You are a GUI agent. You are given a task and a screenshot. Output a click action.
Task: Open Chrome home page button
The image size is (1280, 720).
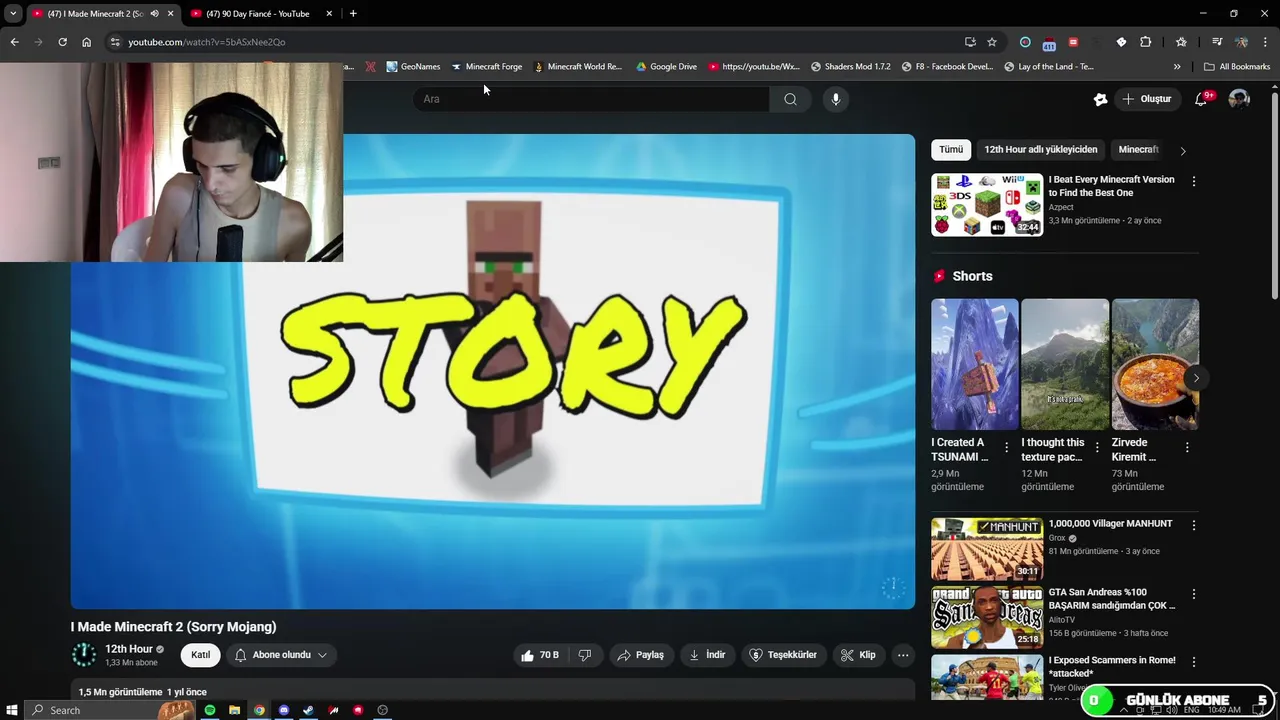[87, 42]
